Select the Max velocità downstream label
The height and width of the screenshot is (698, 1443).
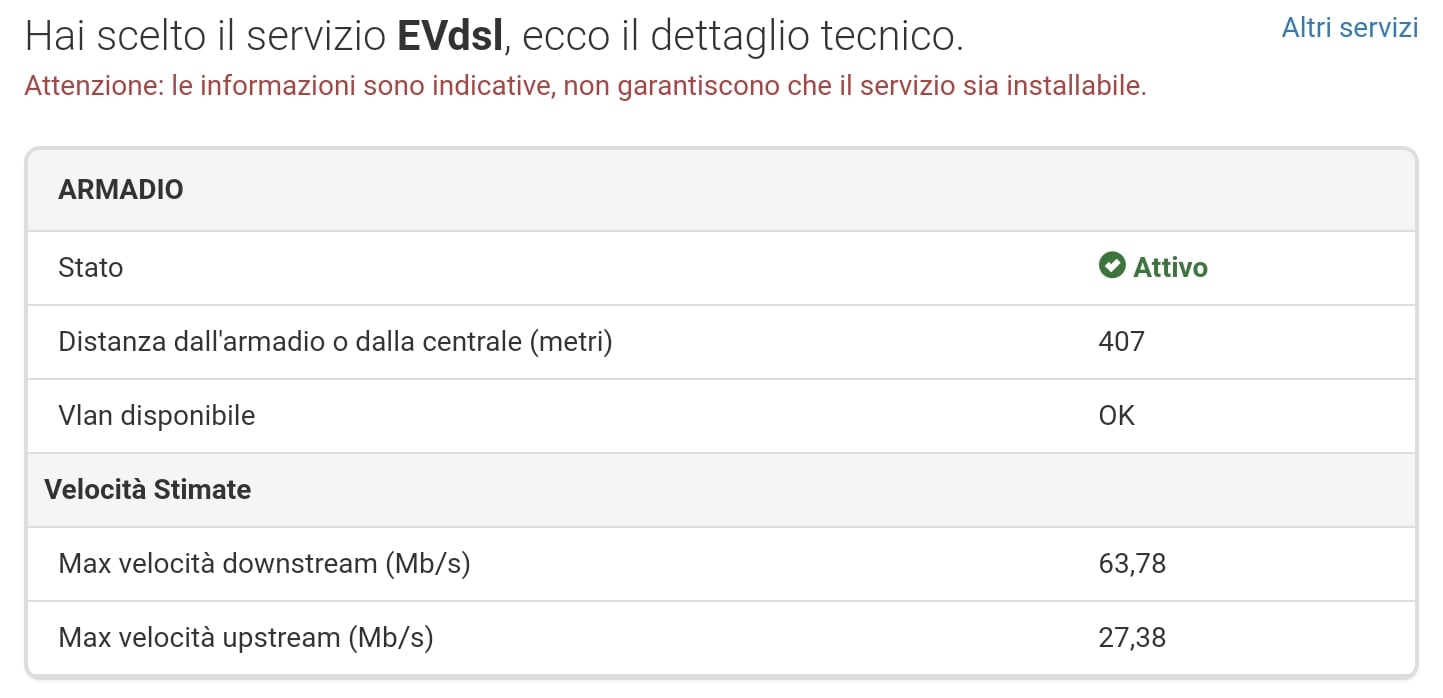[x=264, y=564]
